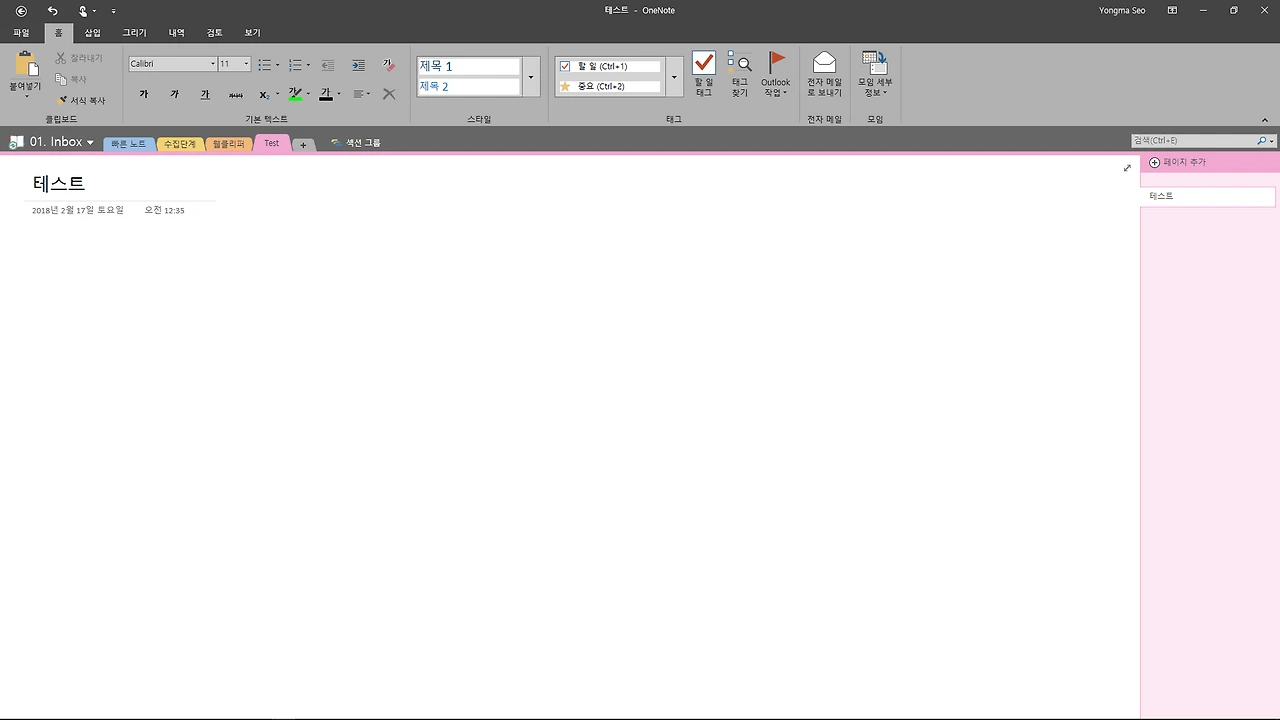Open the Customize Quick Access Toolbar arrow
1280x720 pixels.
pos(113,11)
